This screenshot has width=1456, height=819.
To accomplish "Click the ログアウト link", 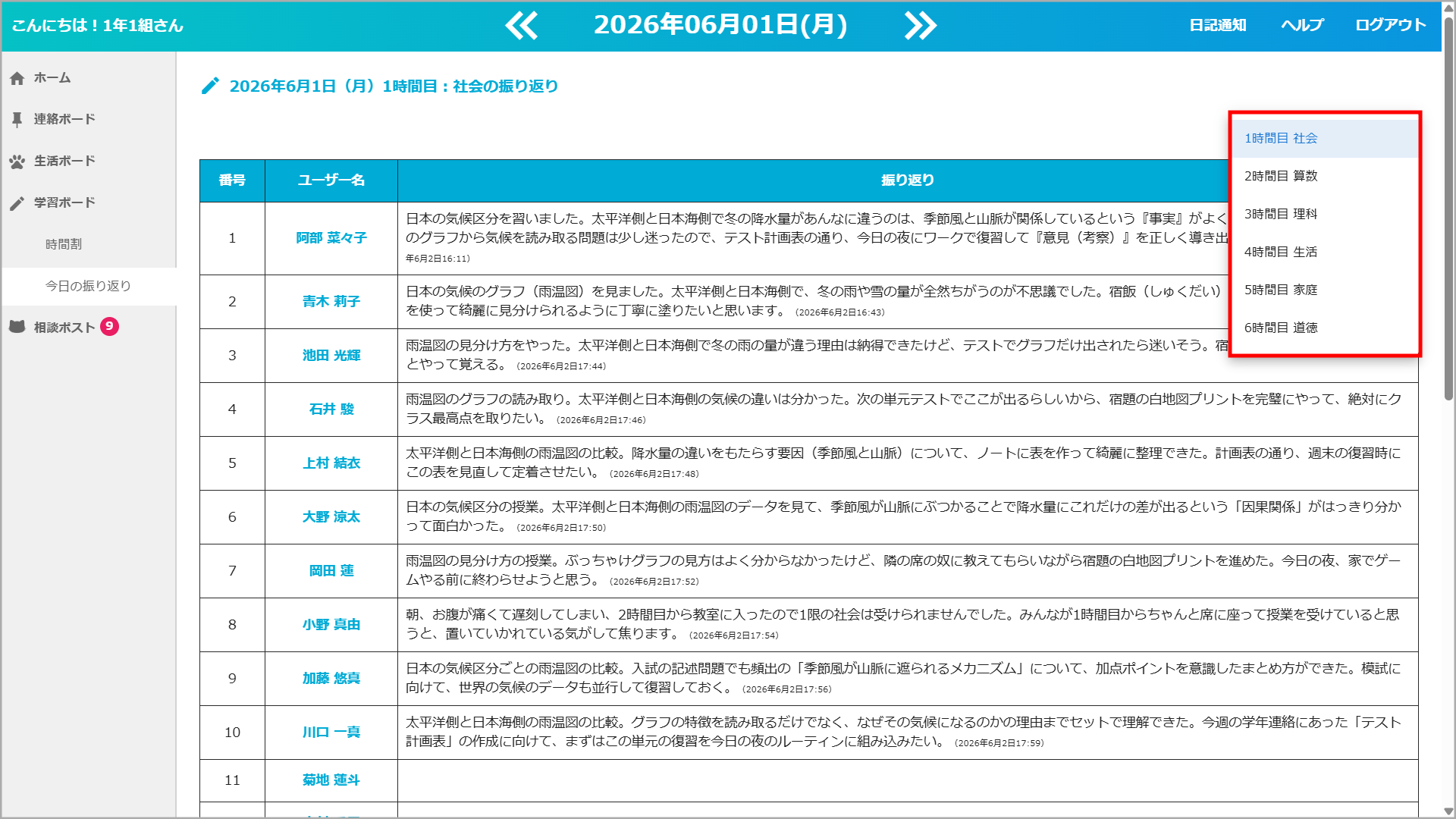I will (x=1391, y=25).
